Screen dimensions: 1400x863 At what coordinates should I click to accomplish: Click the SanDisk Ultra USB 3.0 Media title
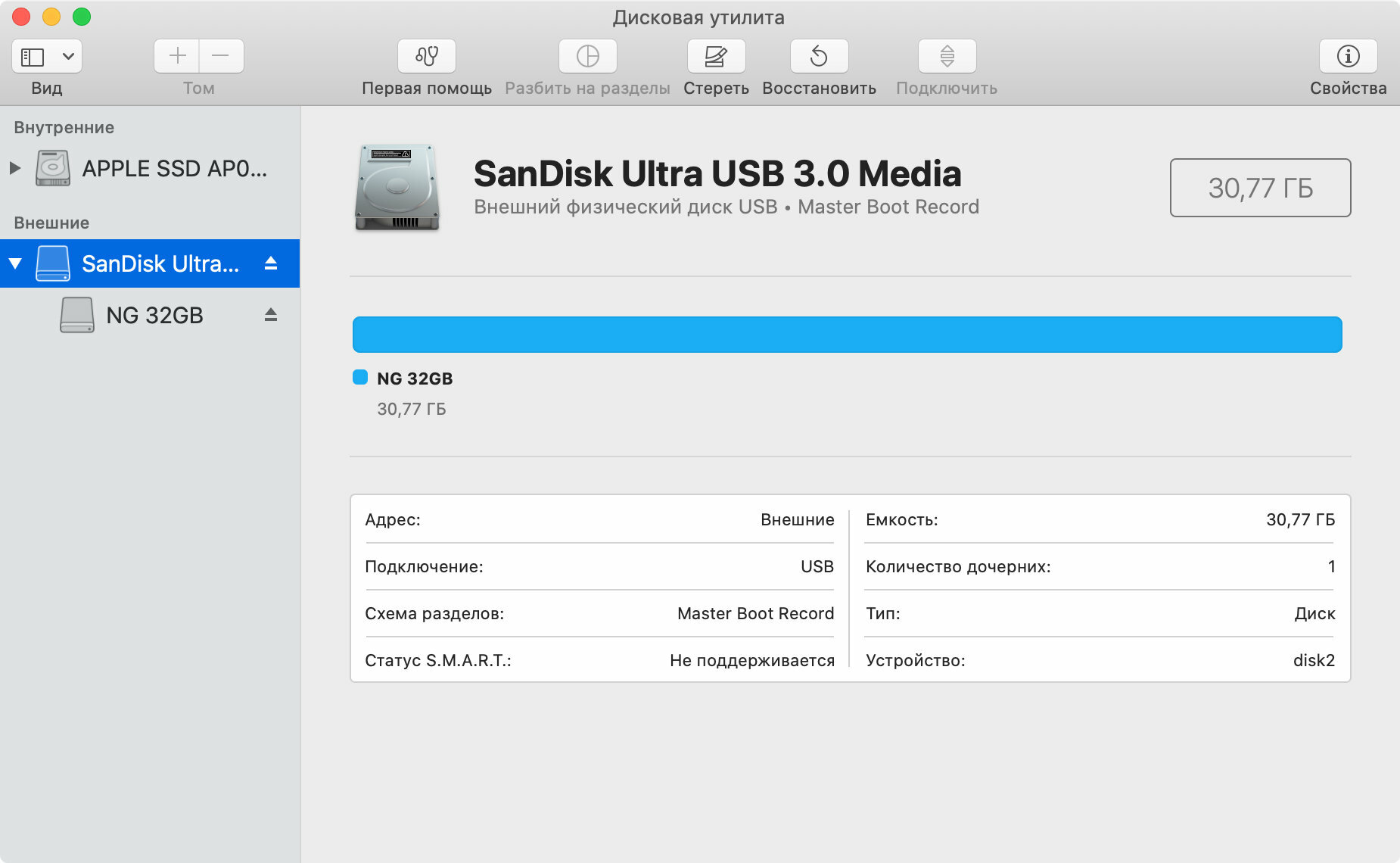(717, 173)
